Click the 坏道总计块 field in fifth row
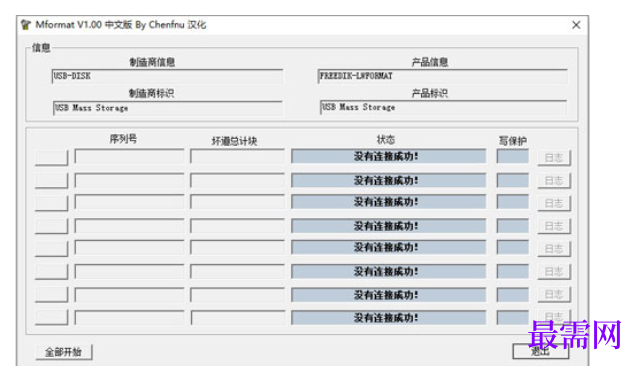Screen dimensions: 640x366 tap(238, 248)
